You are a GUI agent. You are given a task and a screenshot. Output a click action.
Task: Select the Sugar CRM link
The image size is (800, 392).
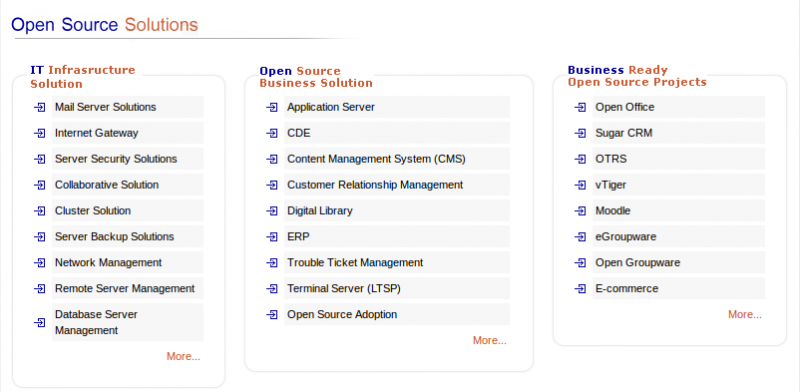coord(623,133)
